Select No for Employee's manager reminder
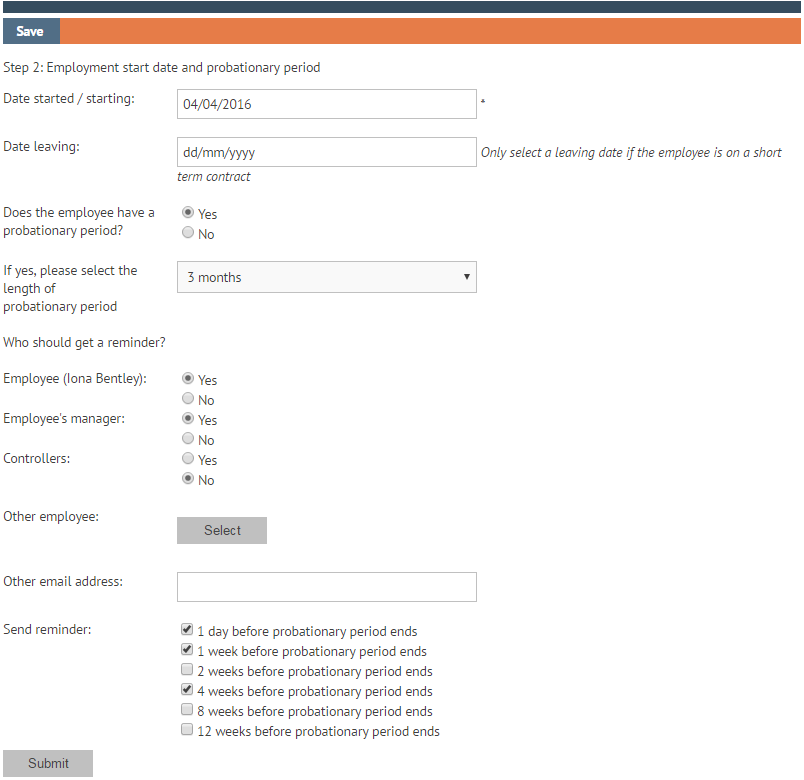Screen dimensions: 804x780 [188, 438]
